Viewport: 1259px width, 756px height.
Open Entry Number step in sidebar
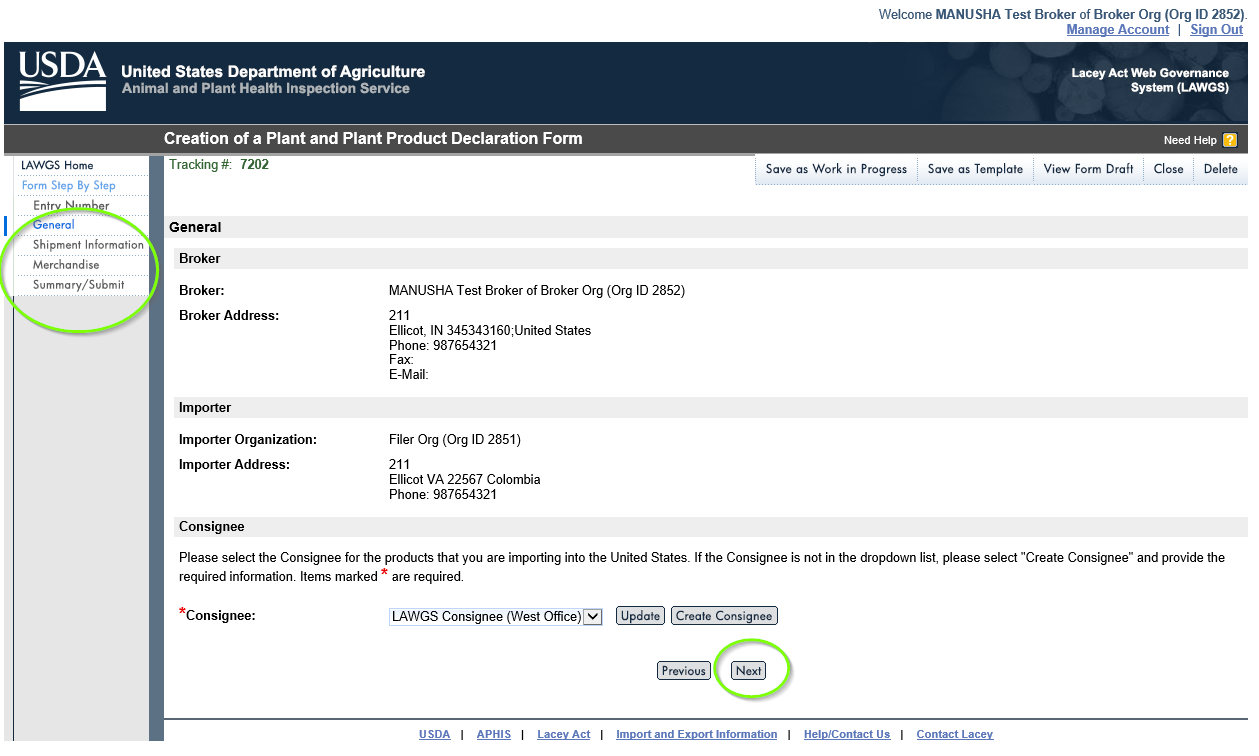71,206
